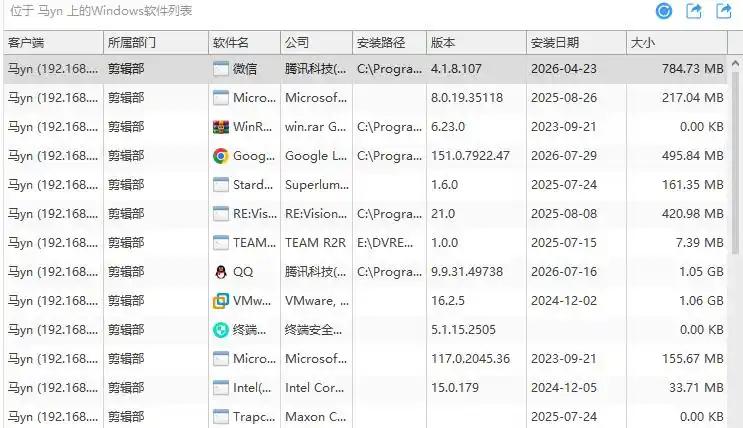Click size value 495.84 MB

(693, 156)
